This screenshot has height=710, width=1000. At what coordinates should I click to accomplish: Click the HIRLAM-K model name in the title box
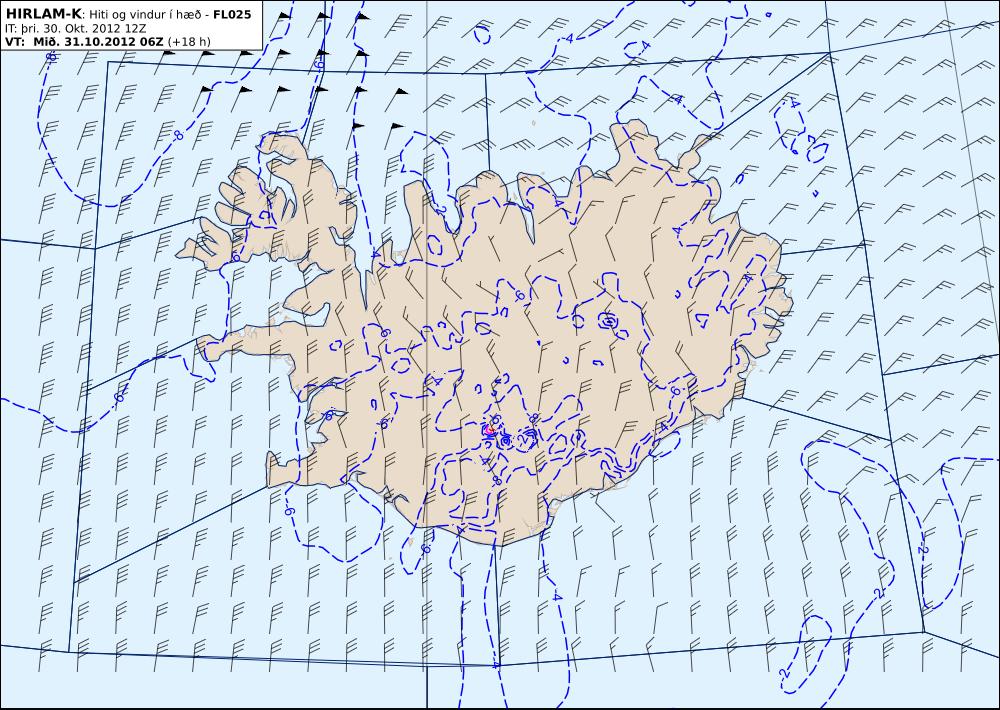(43, 14)
